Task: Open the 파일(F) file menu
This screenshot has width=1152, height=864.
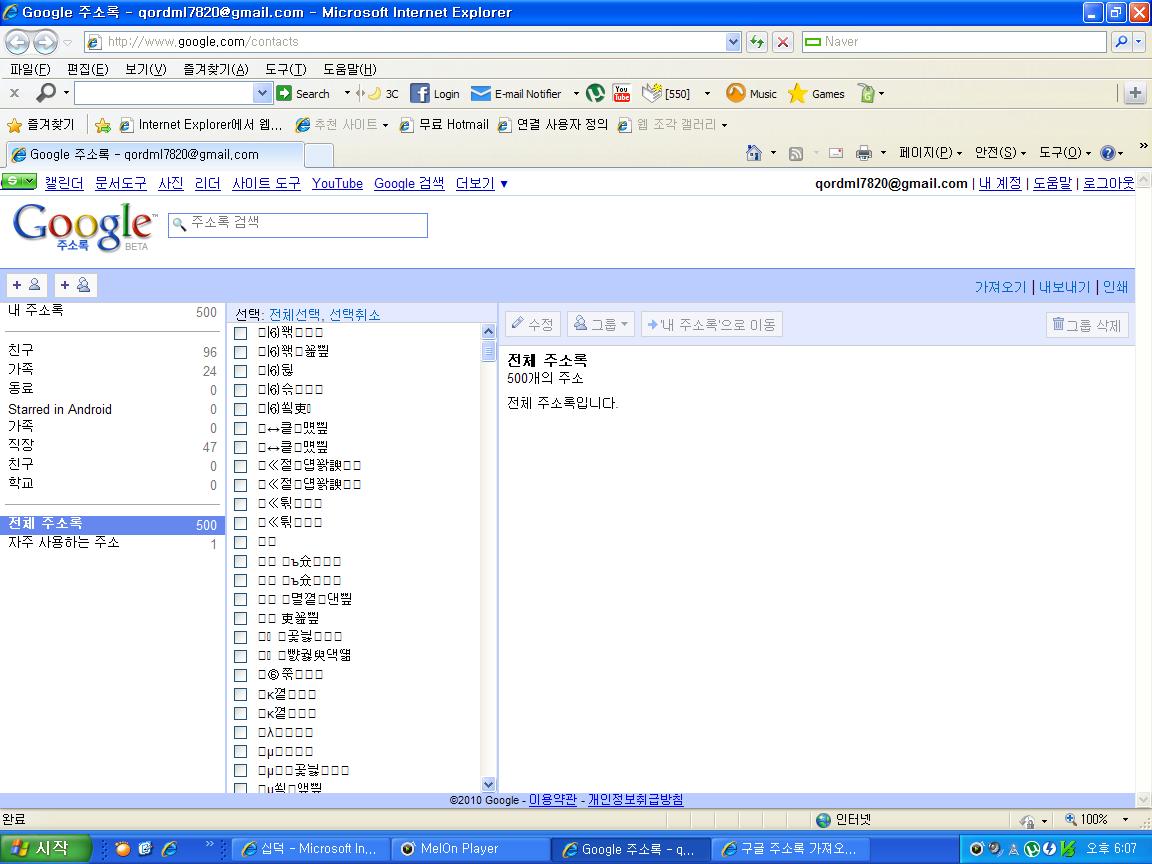Action: click(x=30, y=69)
